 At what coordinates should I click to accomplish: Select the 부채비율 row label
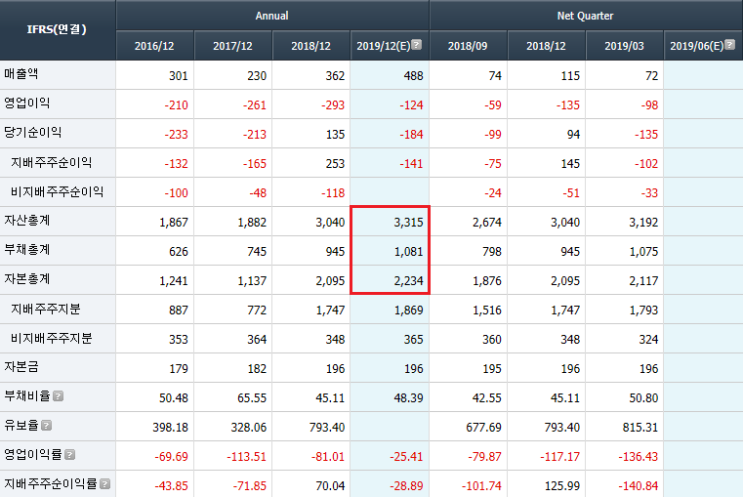pos(27,396)
